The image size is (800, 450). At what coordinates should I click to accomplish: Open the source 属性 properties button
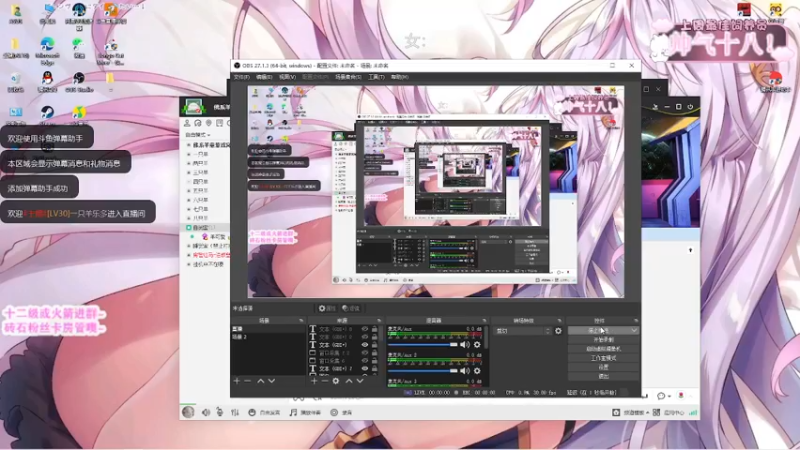pyautogui.click(x=328, y=308)
